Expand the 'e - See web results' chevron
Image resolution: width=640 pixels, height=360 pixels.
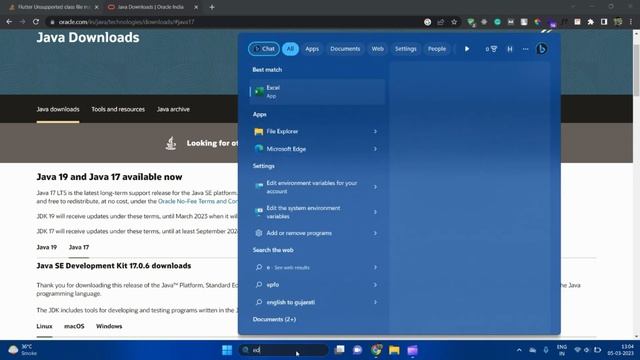[375, 267]
